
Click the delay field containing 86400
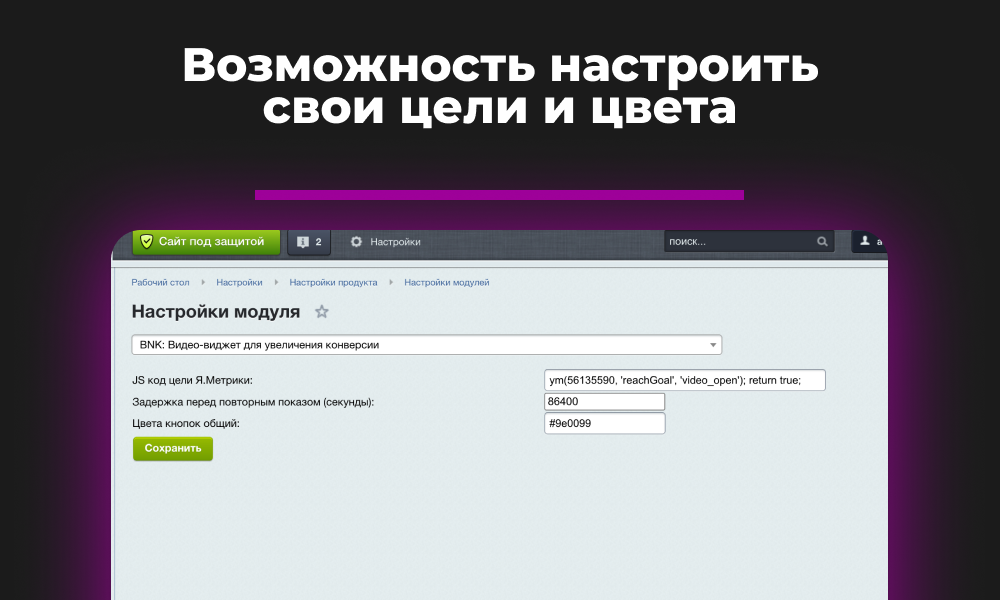[604, 402]
